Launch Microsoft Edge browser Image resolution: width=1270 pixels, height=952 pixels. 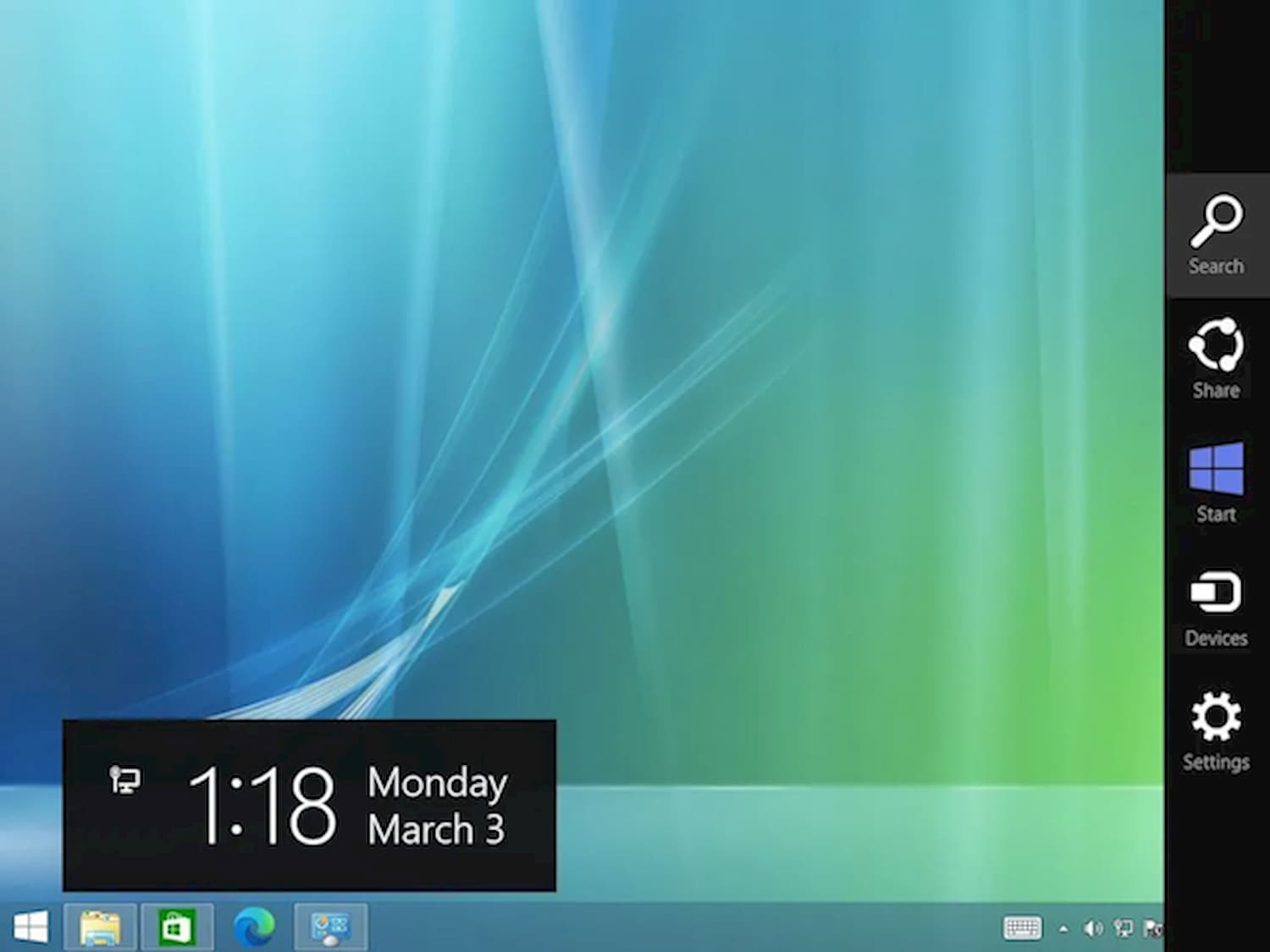coord(251,928)
